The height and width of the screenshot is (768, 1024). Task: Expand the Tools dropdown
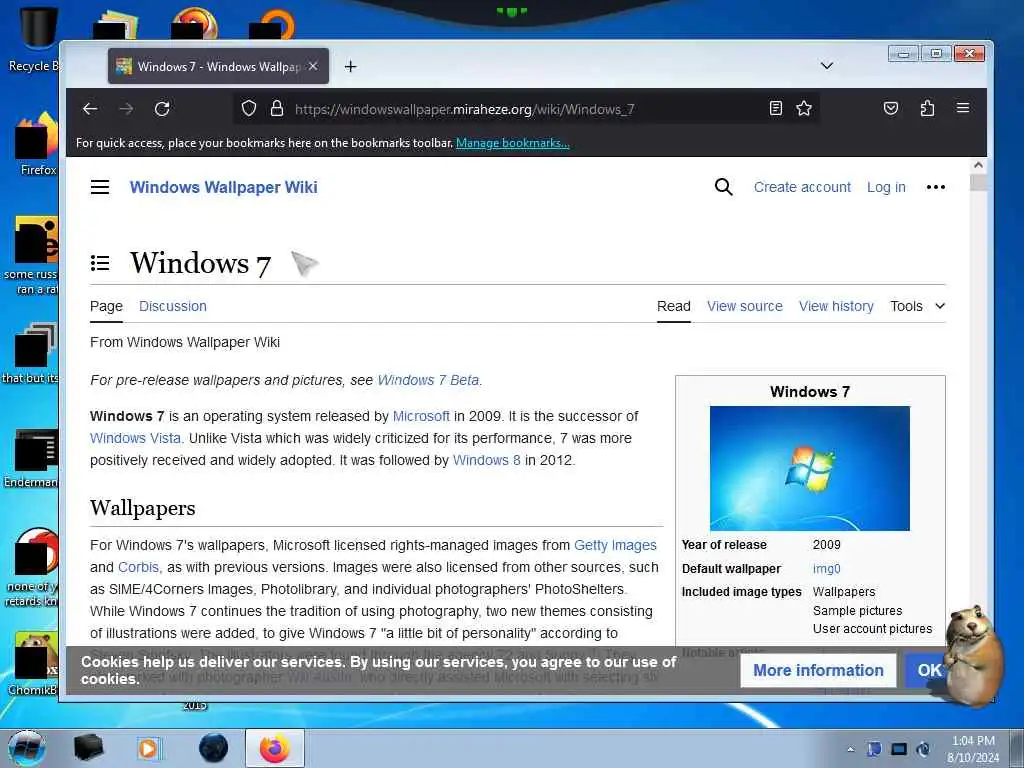(x=918, y=306)
